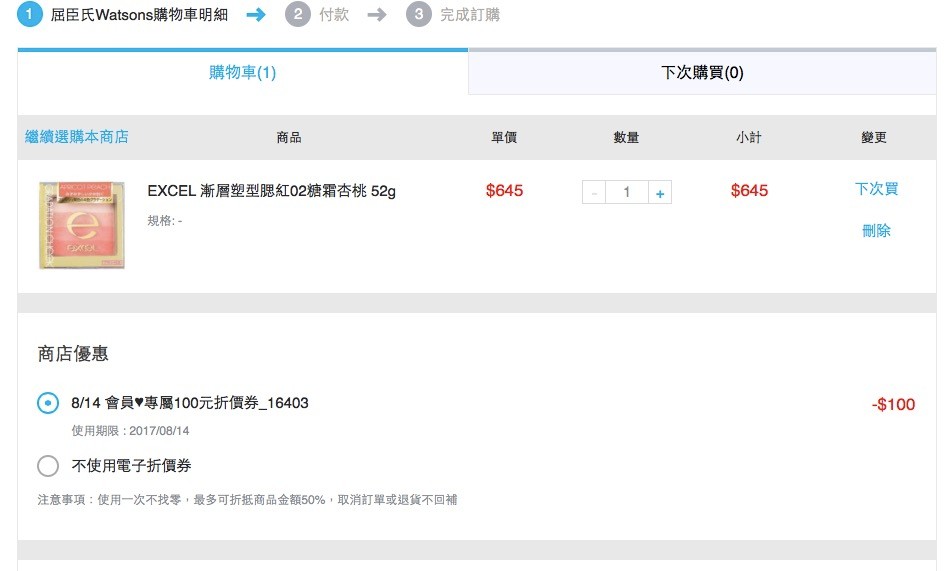
Task: Remove item with 刪除 link
Action: 876,230
